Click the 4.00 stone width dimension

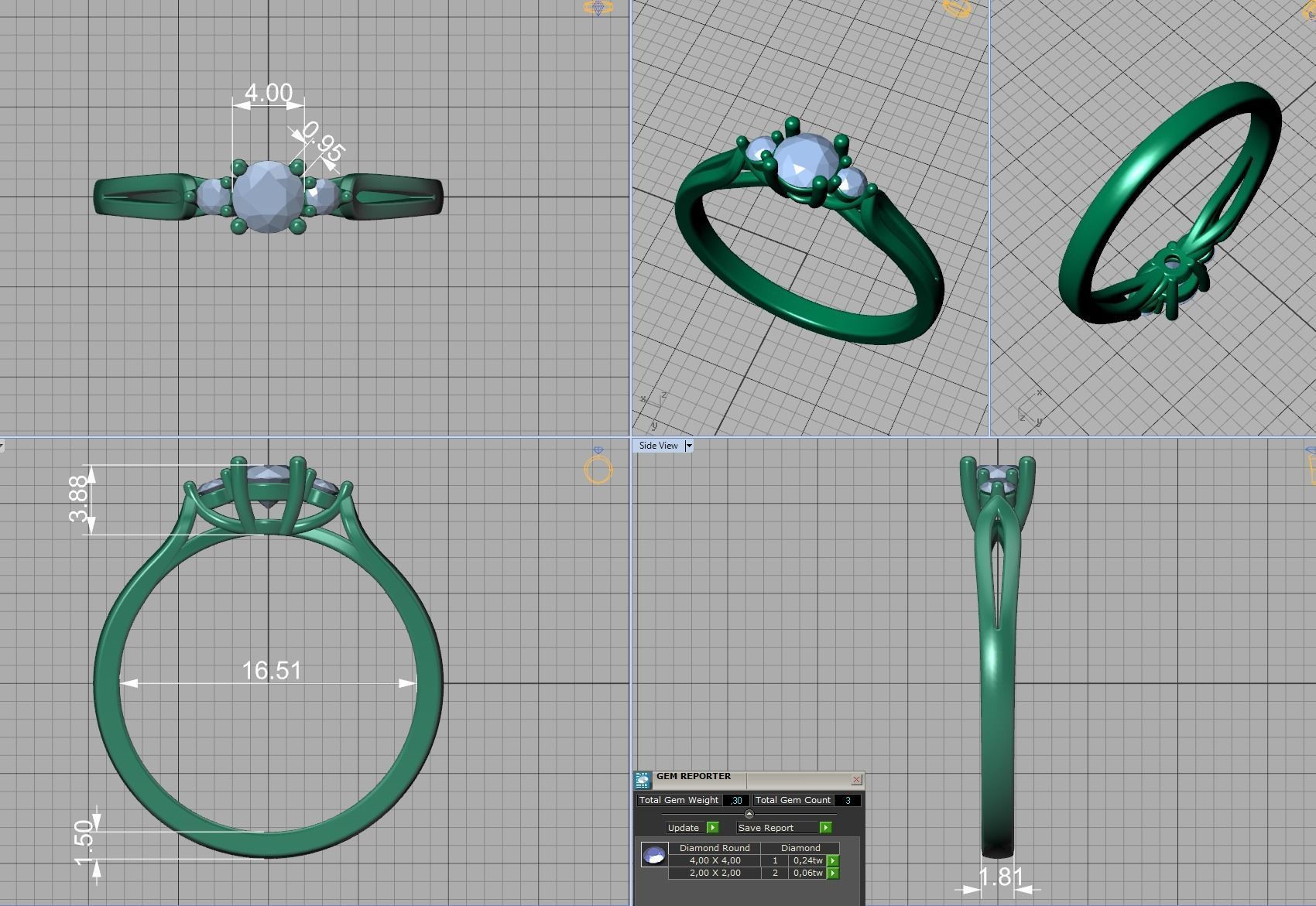point(268,94)
